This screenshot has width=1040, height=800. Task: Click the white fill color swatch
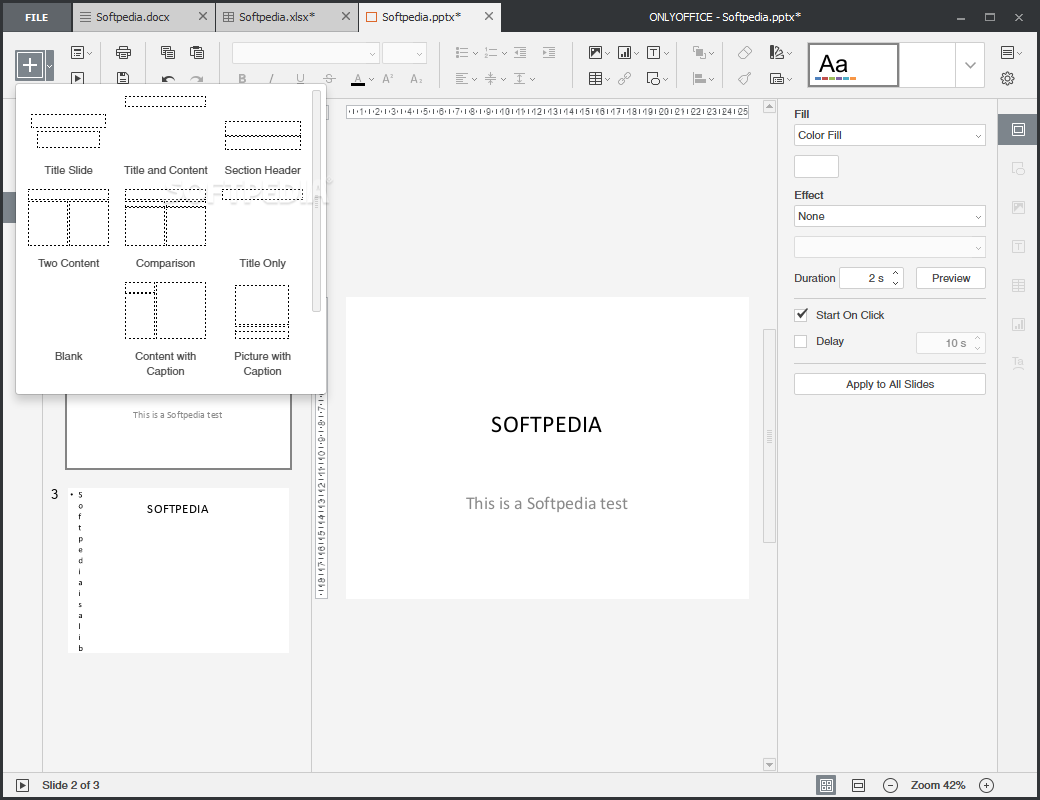816,167
